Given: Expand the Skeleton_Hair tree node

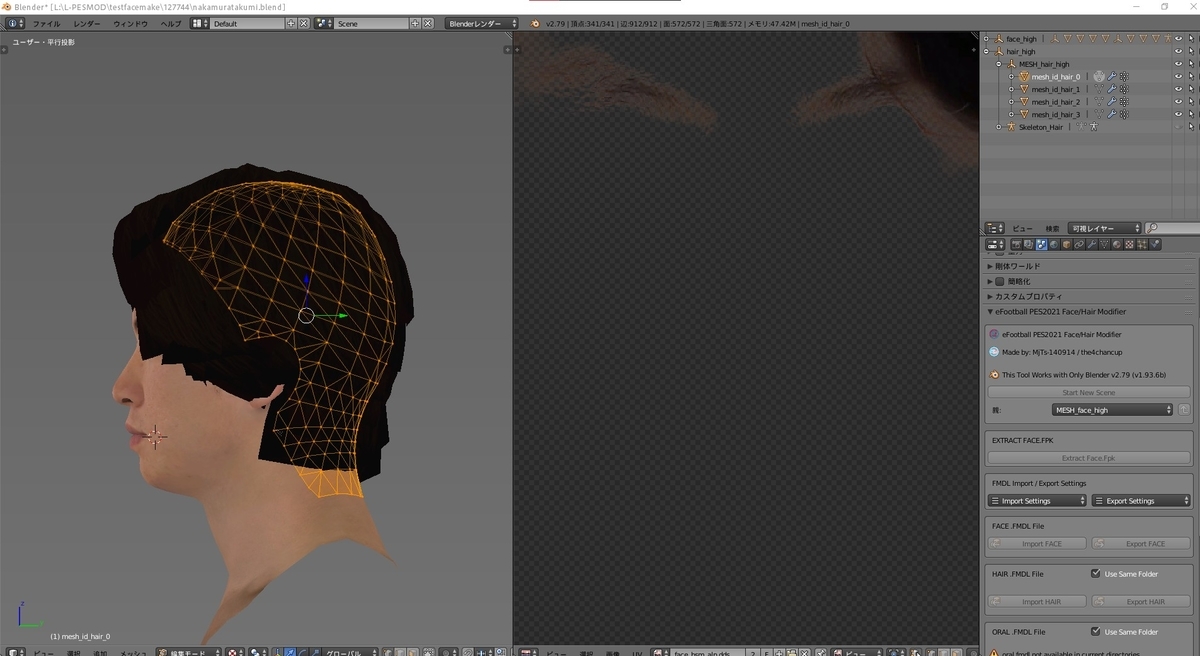Looking at the screenshot, I should coord(998,127).
